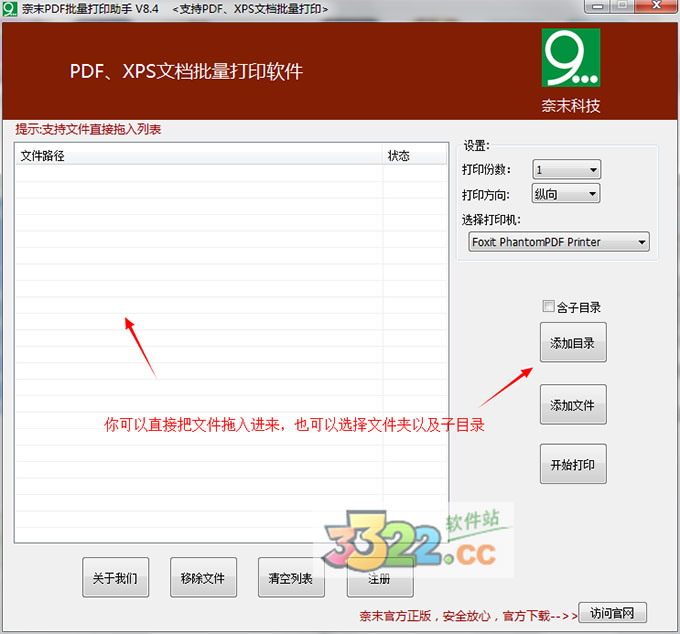The width and height of the screenshot is (680, 634).
Task: Click the 移除文件 button
Action: tap(203, 578)
